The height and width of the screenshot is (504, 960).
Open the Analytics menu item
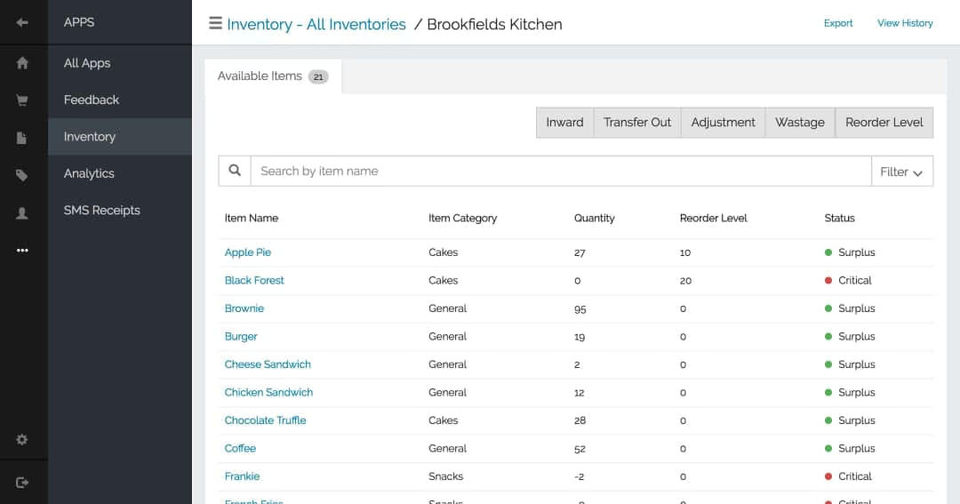pos(89,174)
